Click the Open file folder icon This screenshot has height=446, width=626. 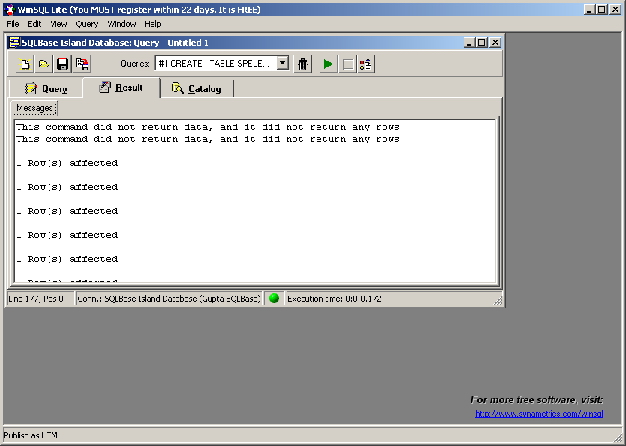(44, 64)
